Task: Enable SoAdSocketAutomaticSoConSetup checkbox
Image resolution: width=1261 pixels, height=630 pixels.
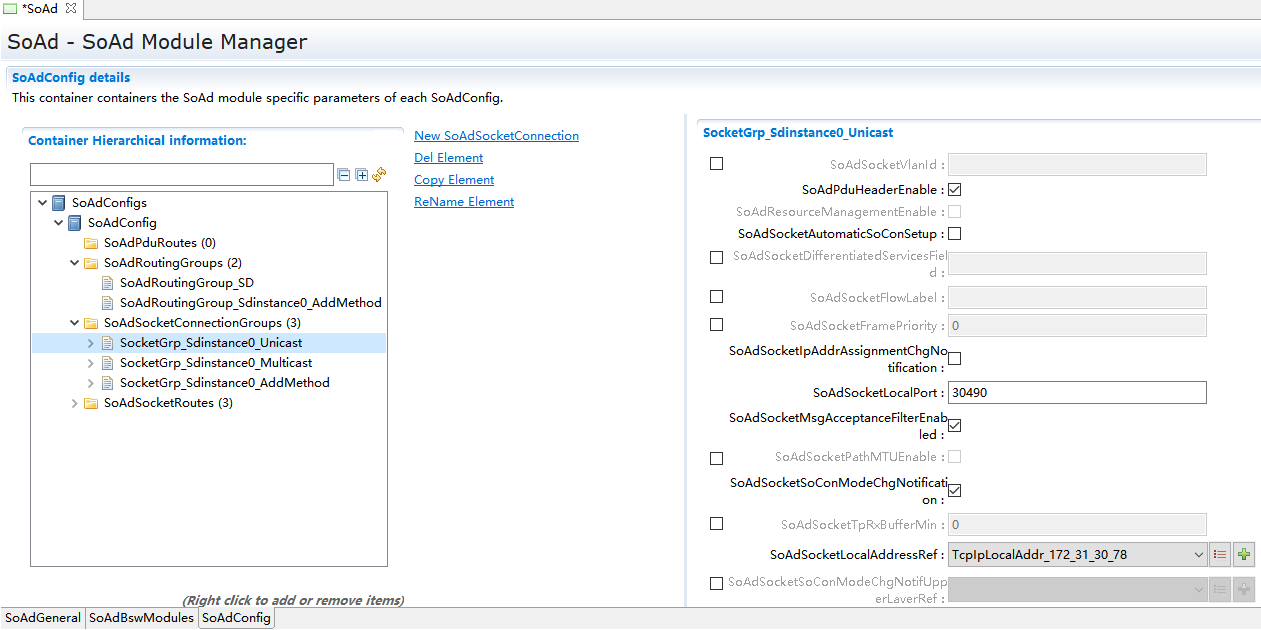Action: pos(954,234)
